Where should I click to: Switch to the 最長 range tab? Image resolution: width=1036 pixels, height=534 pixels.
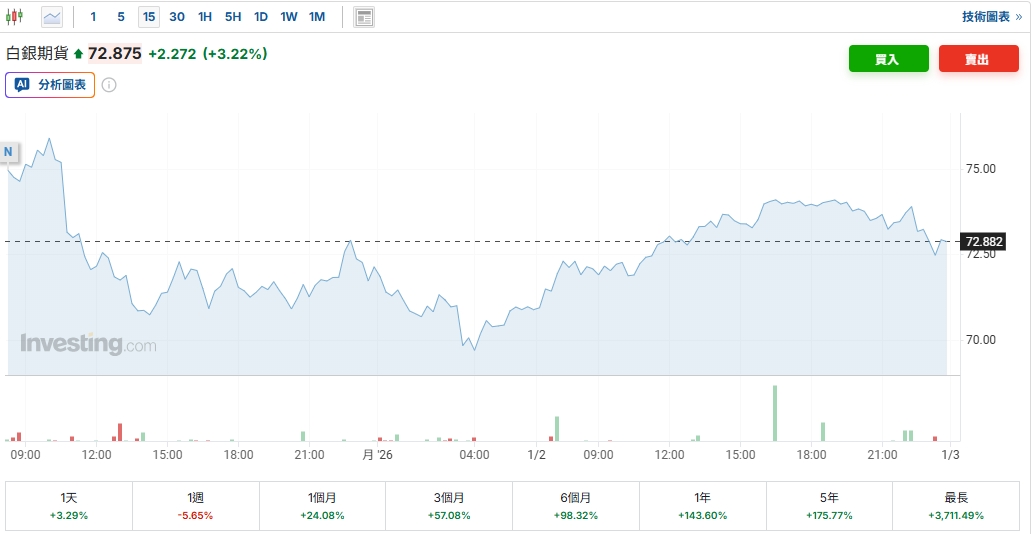coord(955,505)
